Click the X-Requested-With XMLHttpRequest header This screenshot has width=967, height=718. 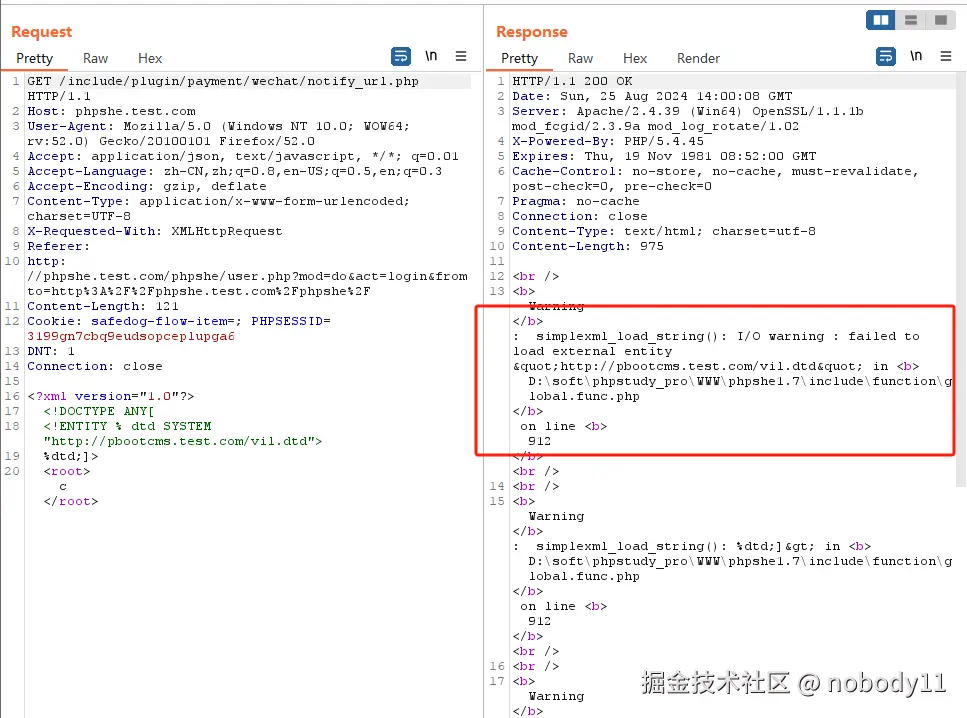tap(155, 231)
